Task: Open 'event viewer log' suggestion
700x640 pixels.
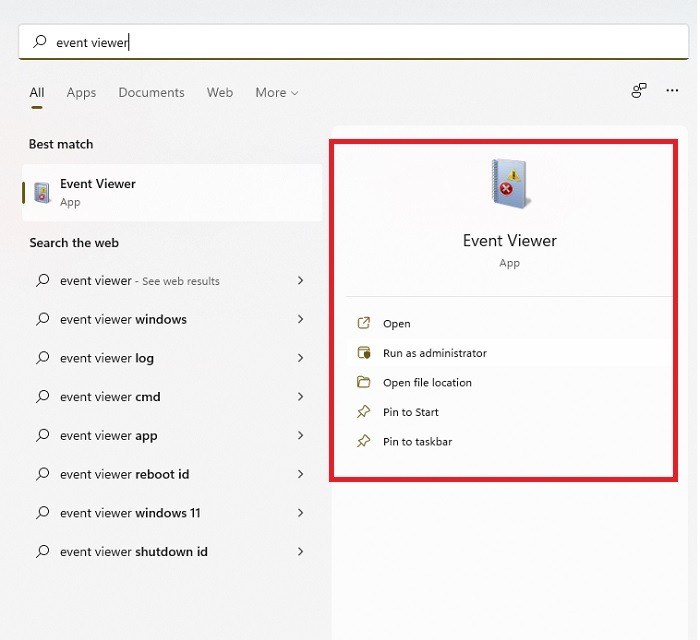Action: [x=172, y=358]
